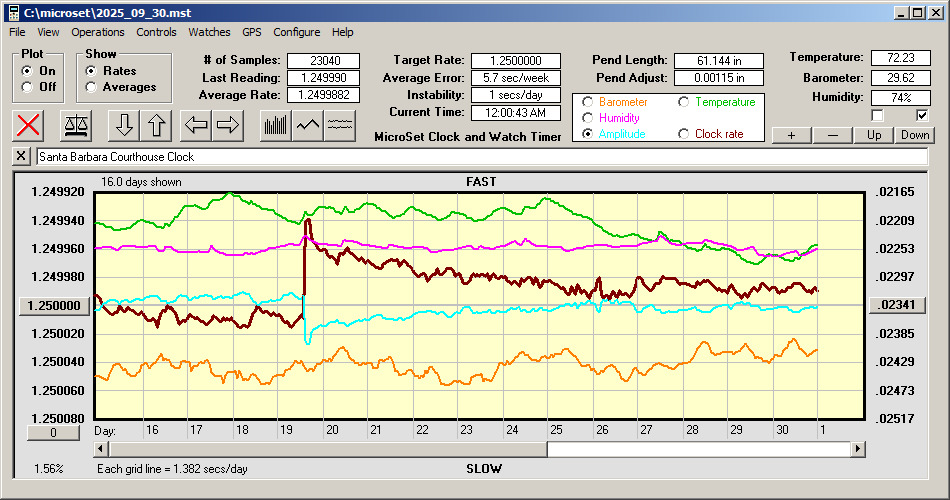Select the Clock rate trace option
The image size is (950, 500).
(685, 134)
